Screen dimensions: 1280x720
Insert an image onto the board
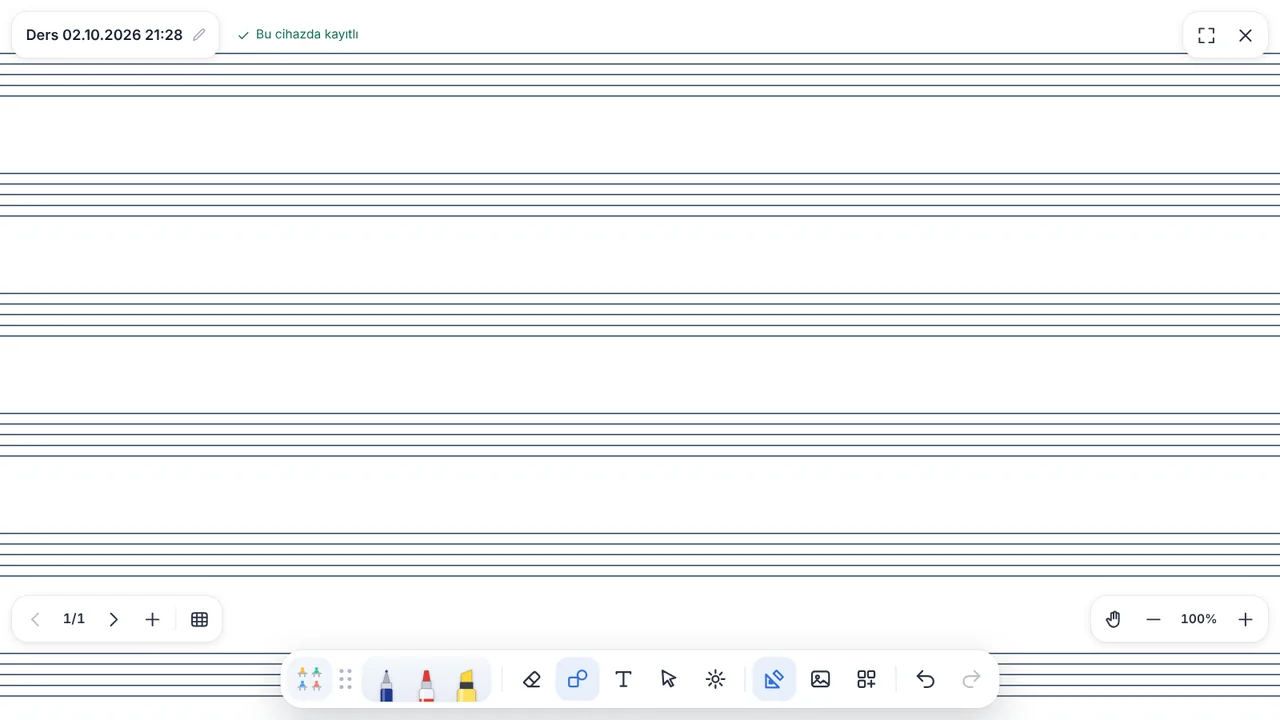(x=820, y=679)
